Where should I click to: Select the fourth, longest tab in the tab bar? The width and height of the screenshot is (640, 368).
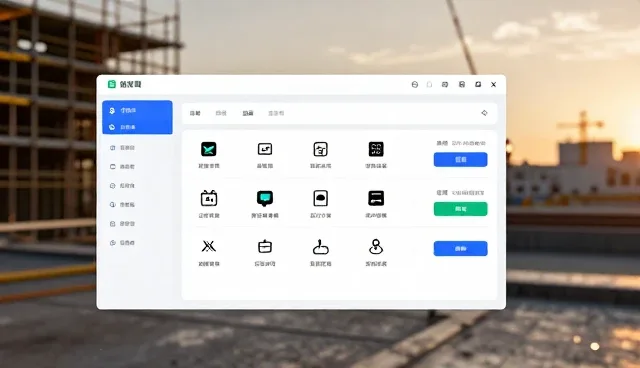[x=276, y=113]
